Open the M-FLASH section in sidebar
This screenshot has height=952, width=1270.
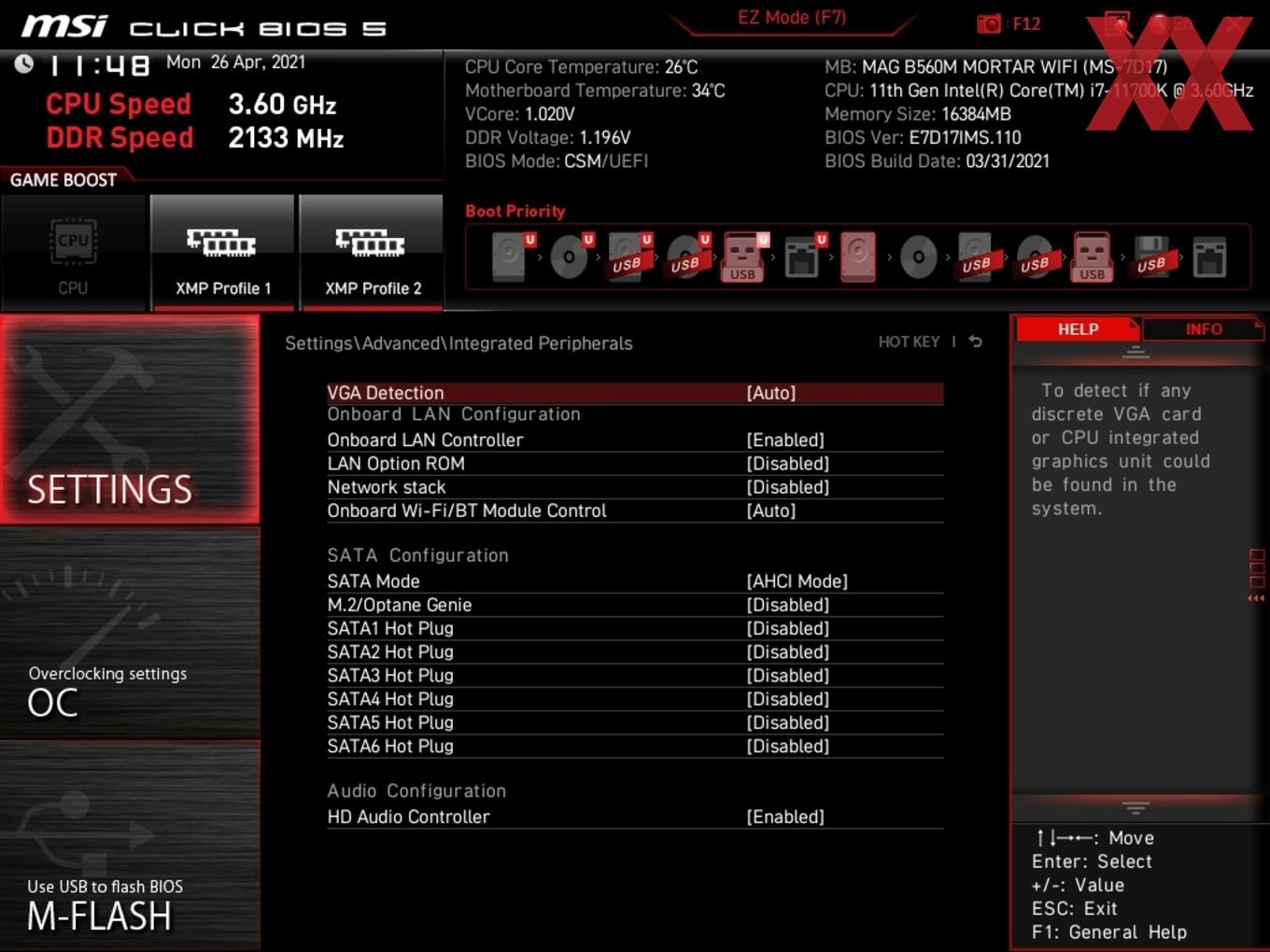tap(130, 846)
